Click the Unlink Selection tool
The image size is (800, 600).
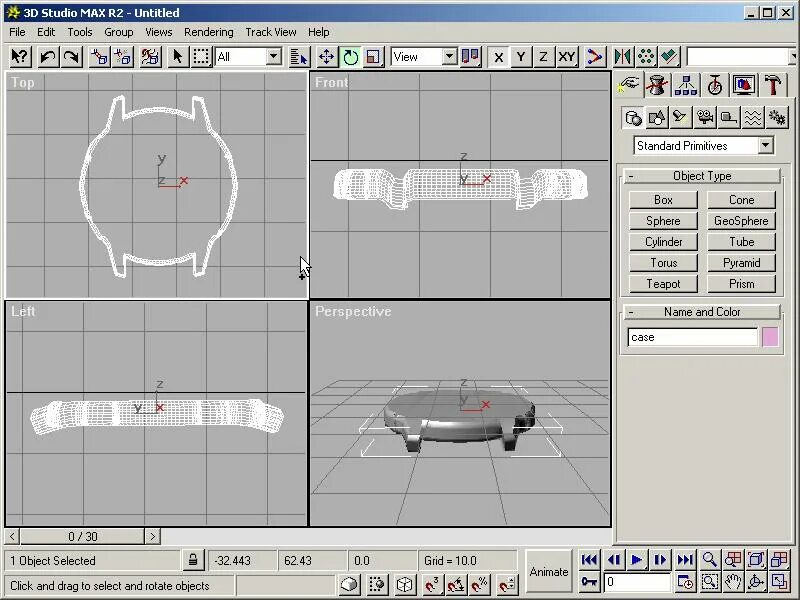pos(123,57)
